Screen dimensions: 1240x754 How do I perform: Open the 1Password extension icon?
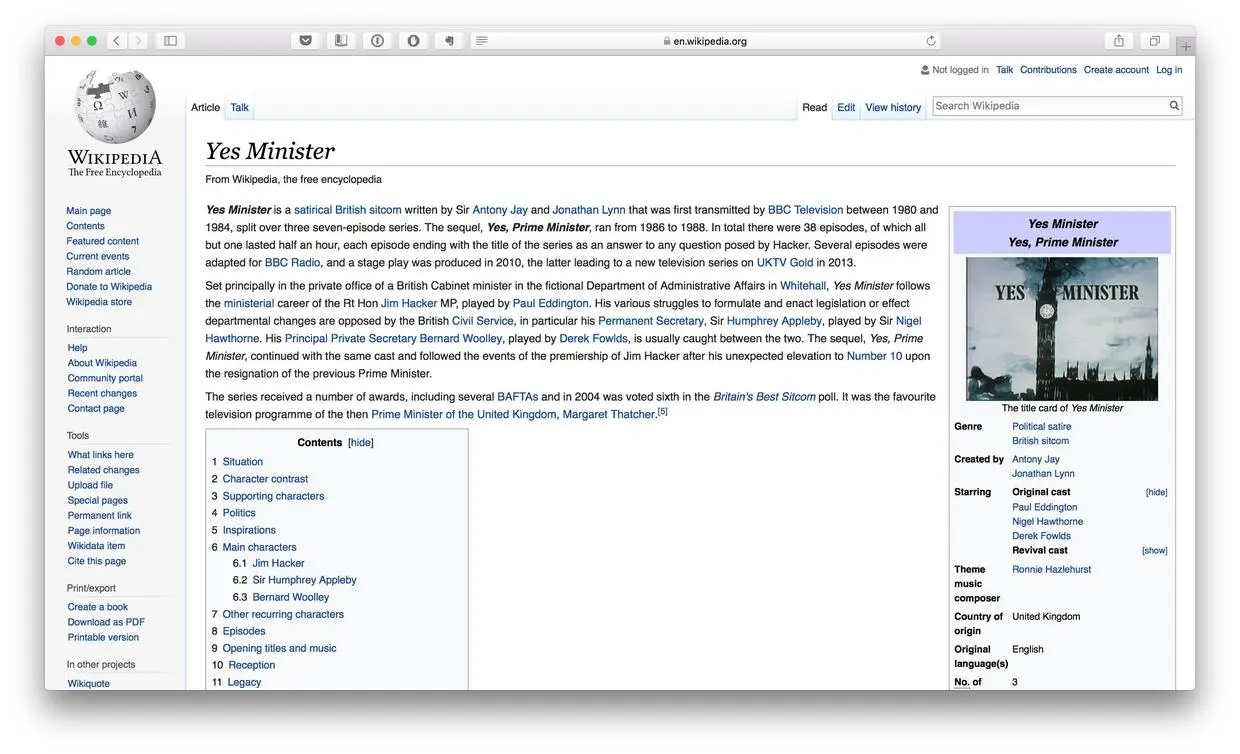point(377,41)
